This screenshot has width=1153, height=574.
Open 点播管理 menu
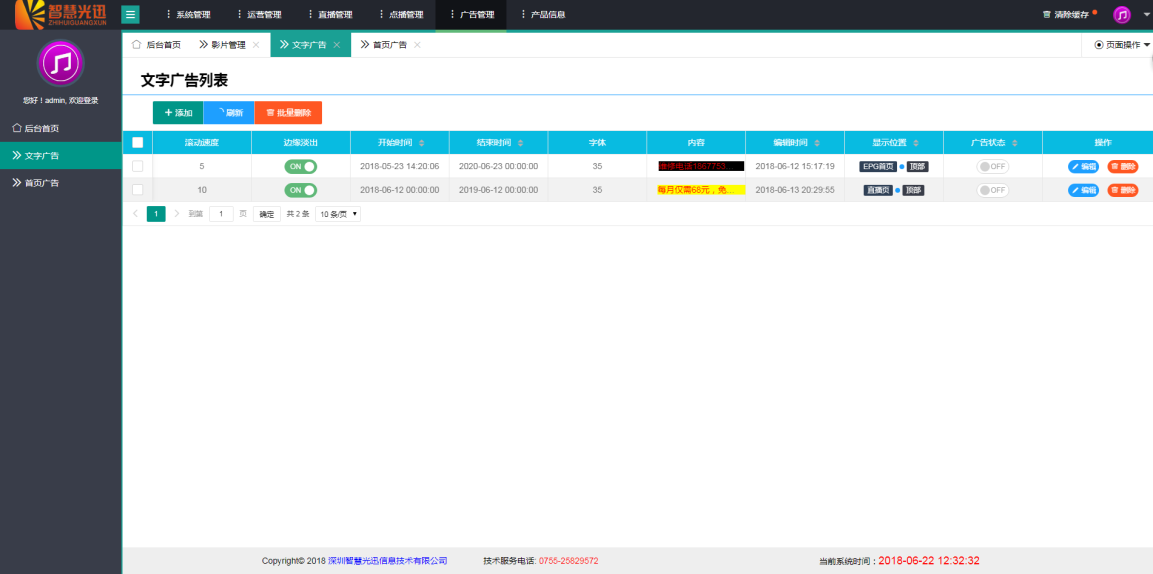click(401, 15)
